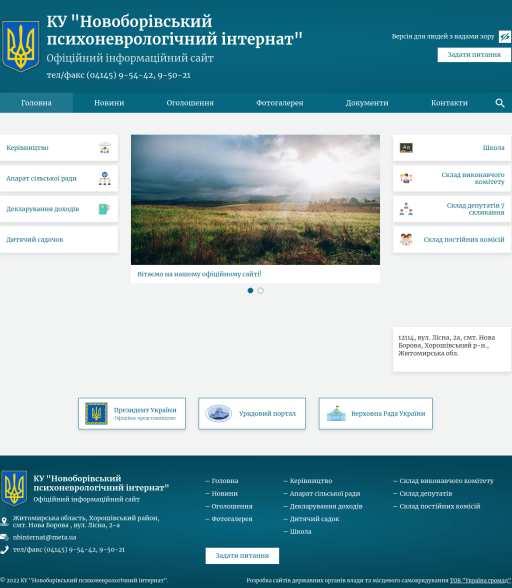Click the footer Задати питання button
This screenshot has width=512, height=588.
pyautogui.click(x=242, y=556)
